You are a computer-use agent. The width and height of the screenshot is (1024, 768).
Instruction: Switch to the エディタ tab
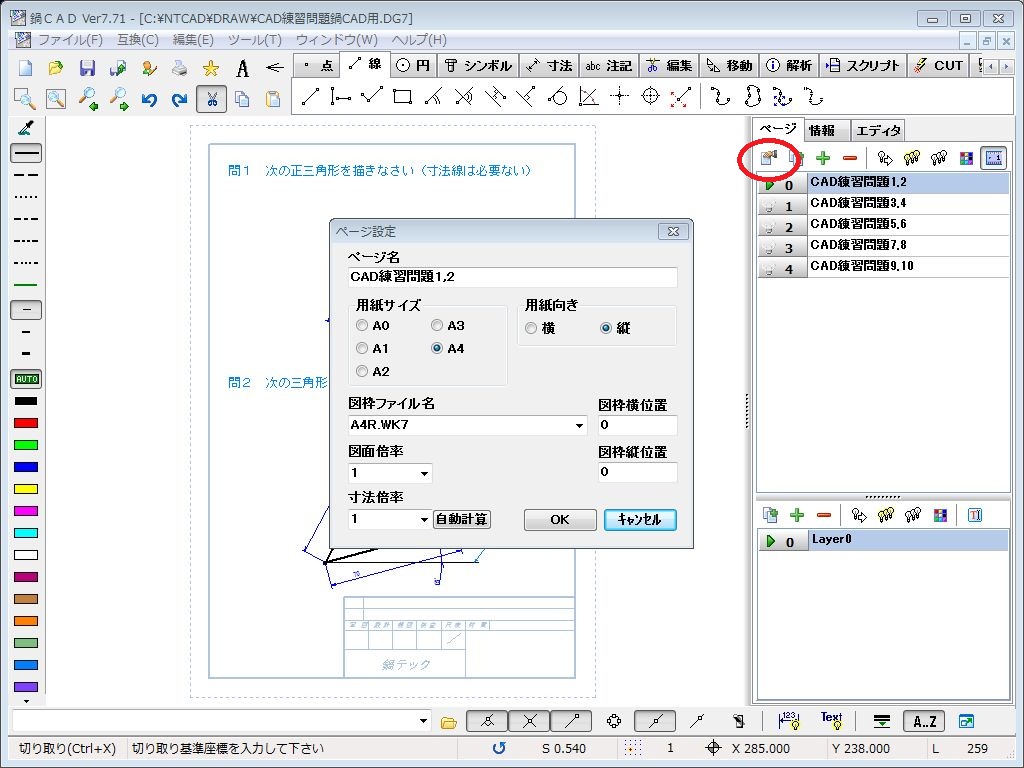[878, 131]
